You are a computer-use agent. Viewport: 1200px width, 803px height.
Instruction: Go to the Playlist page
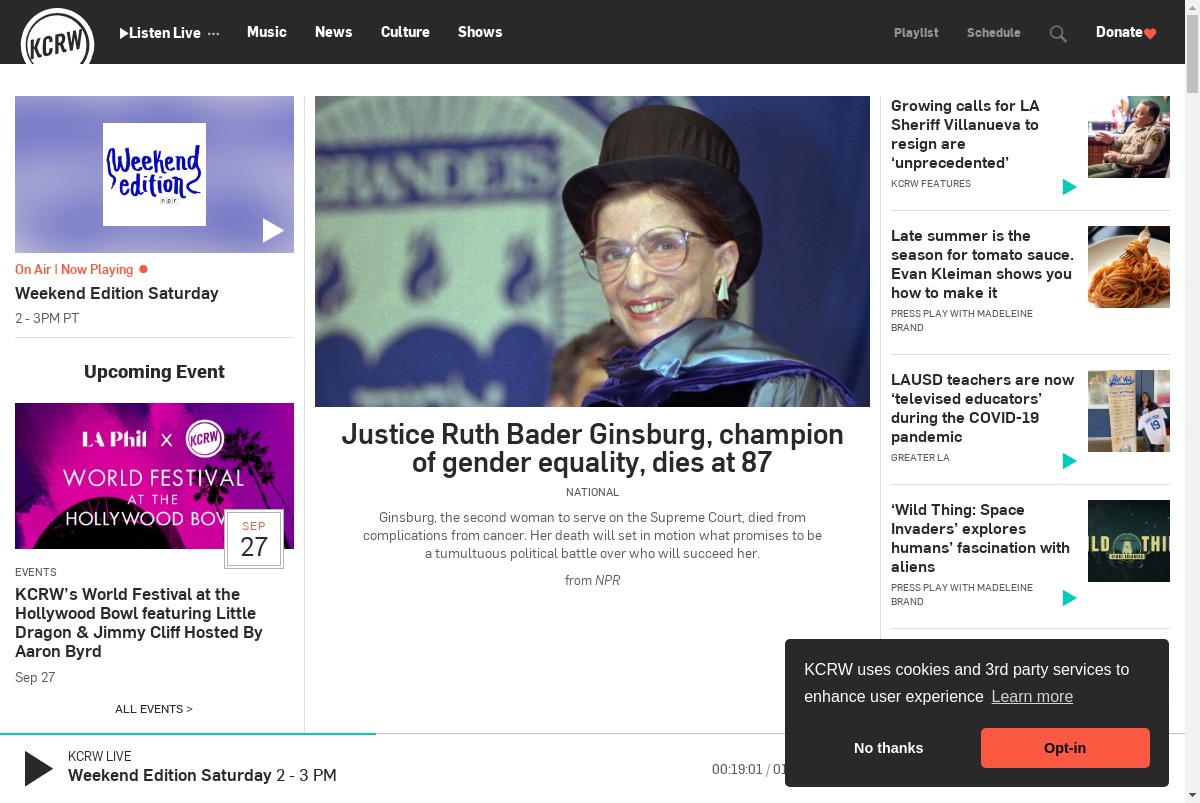[916, 33]
